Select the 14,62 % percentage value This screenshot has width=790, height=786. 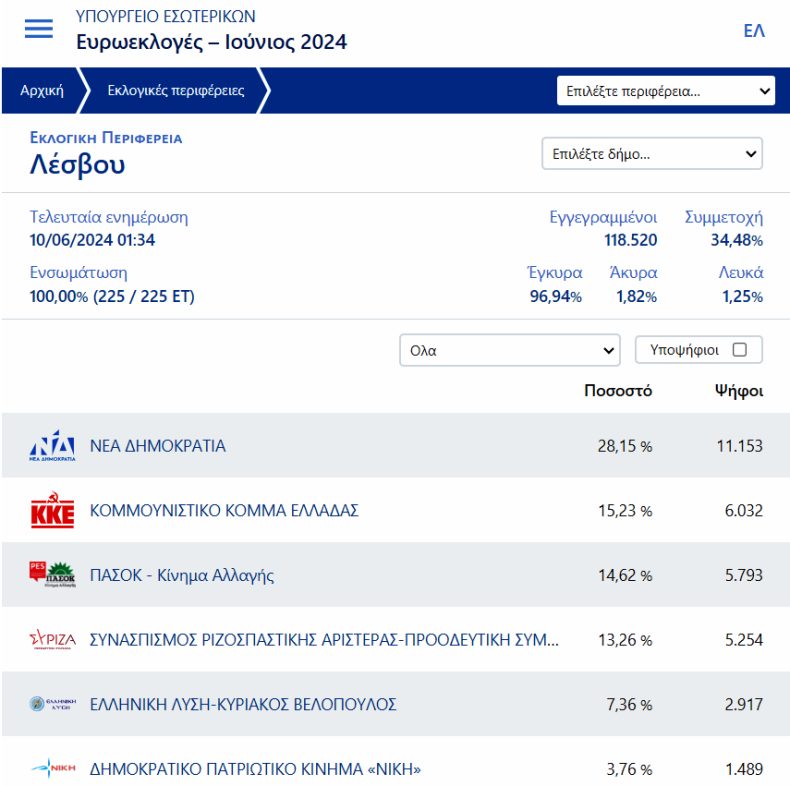click(625, 575)
